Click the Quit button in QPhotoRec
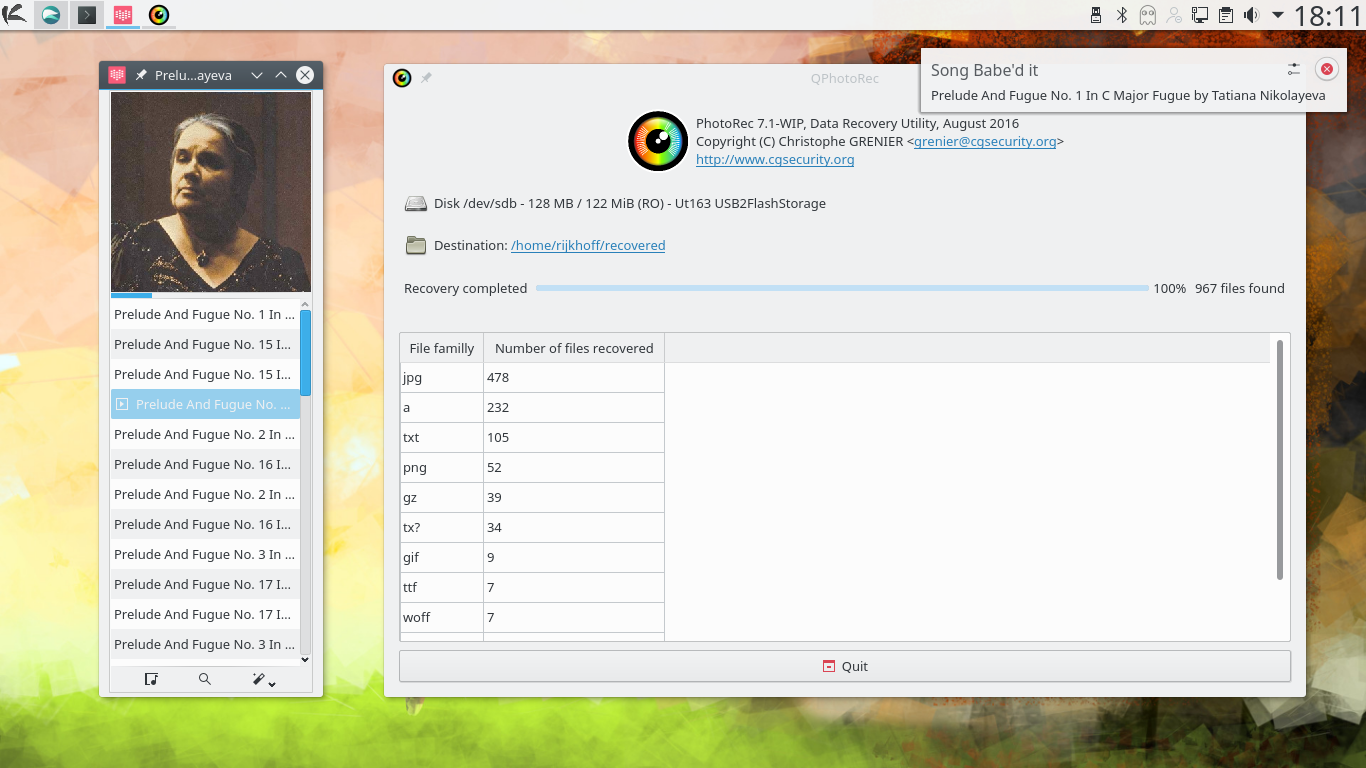Viewport: 1366px width, 768px height. (x=845, y=666)
